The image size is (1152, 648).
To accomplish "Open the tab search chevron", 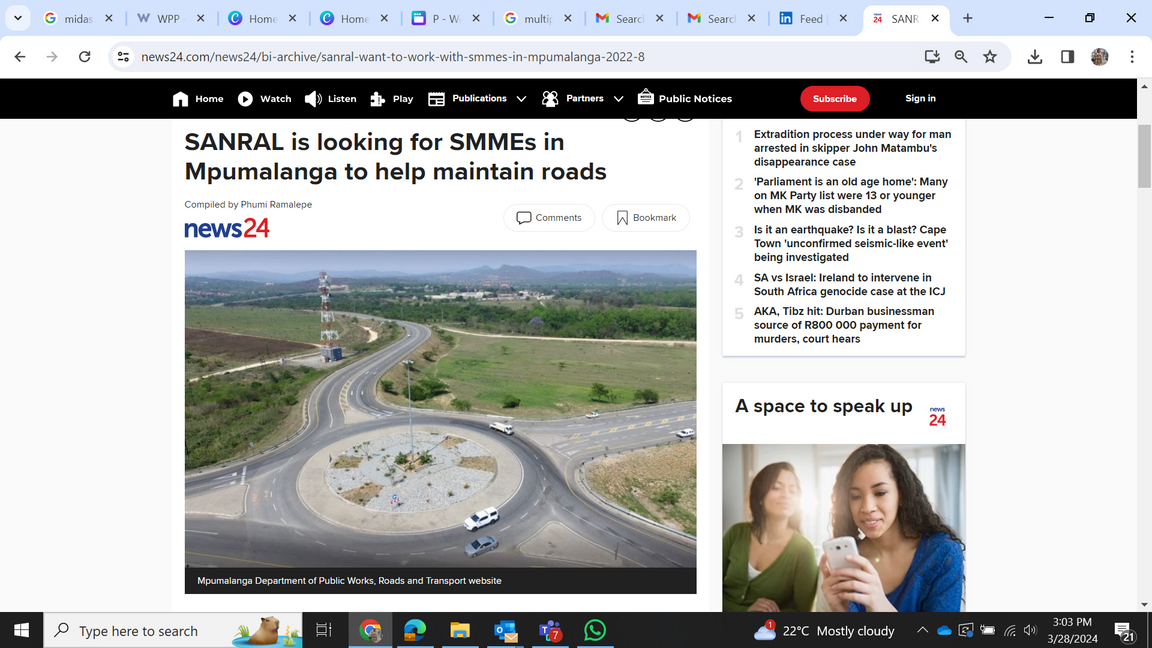I will coord(18,18).
